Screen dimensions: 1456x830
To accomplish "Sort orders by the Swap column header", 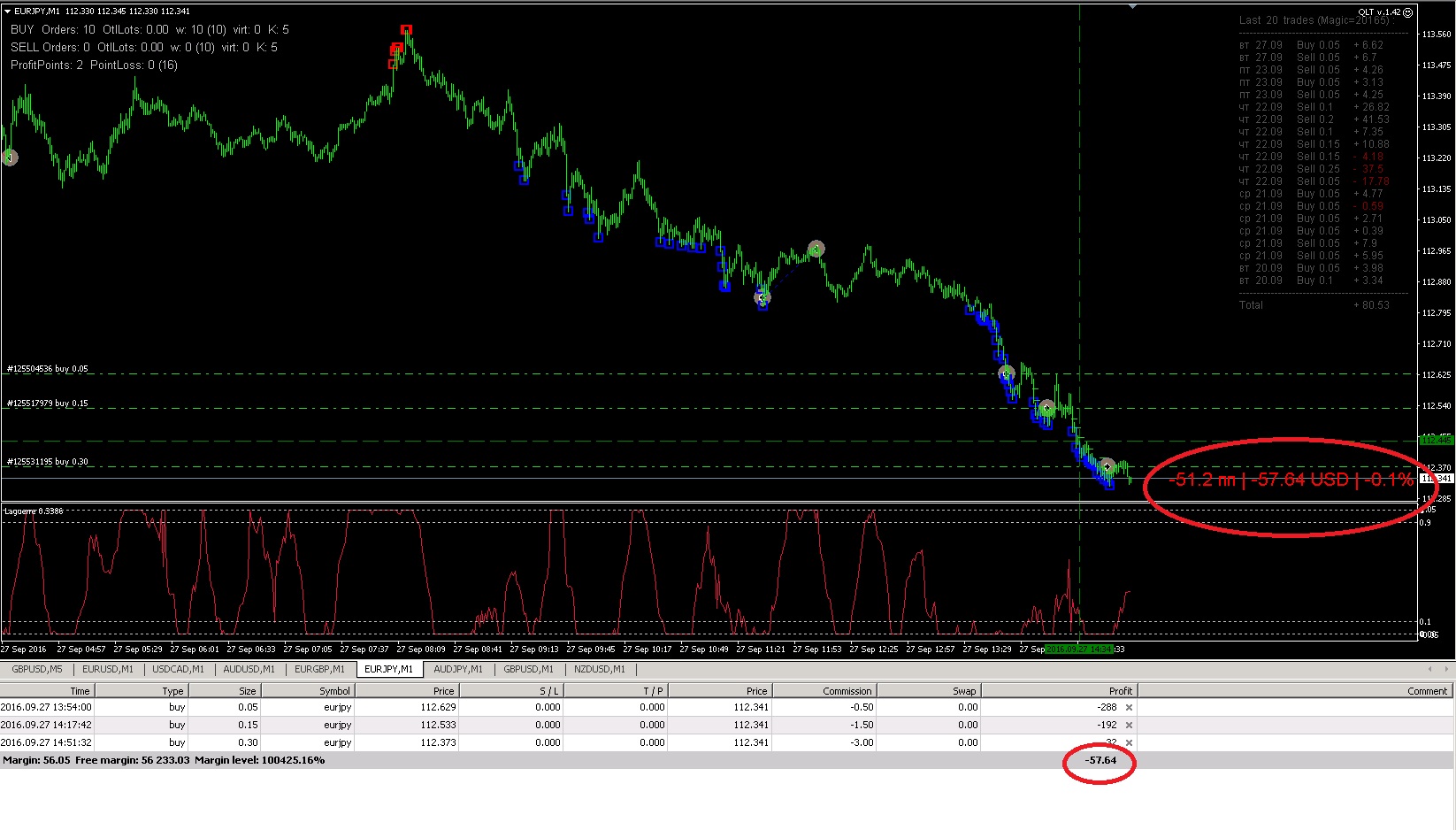I will coord(928,691).
